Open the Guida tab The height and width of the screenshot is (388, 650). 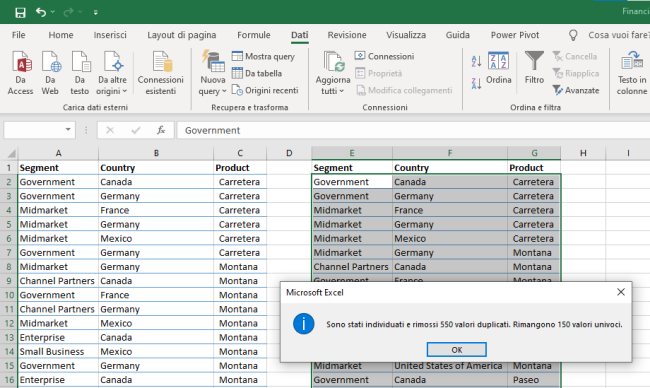458,35
